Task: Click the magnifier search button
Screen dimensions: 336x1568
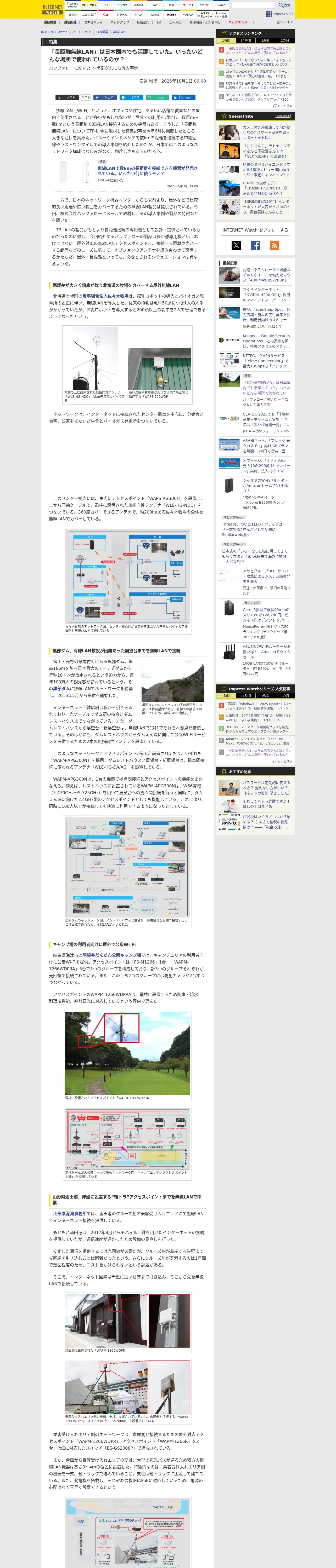Action: pos(285,5)
